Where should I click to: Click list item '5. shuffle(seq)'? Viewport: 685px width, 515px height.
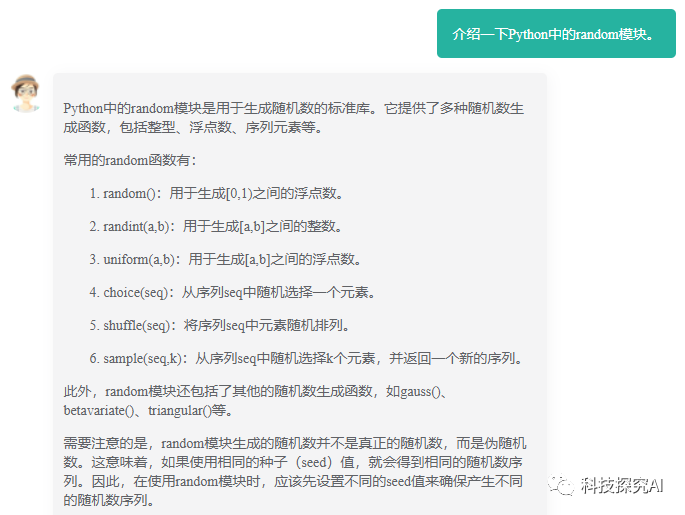click(219, 325)
